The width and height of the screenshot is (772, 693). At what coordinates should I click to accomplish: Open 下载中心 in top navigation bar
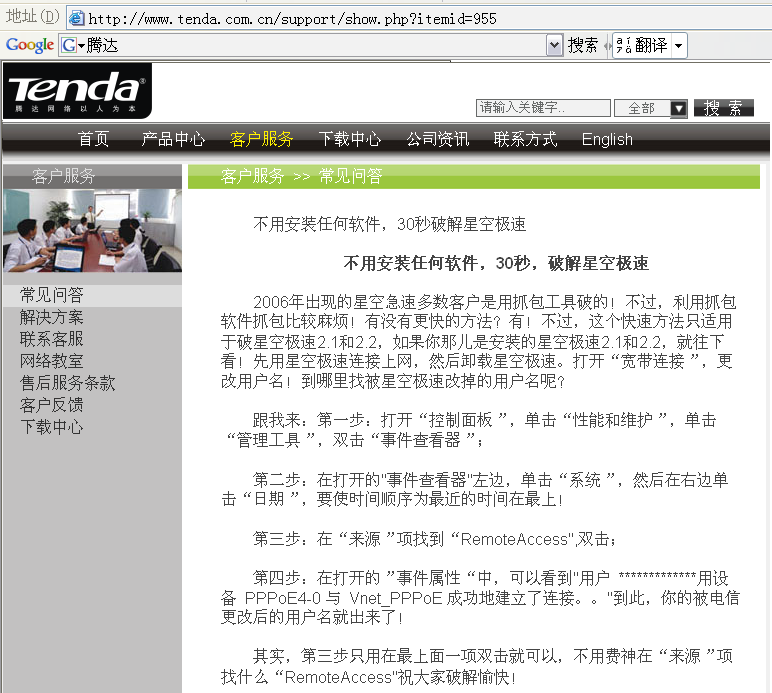(x=350, y=139)
